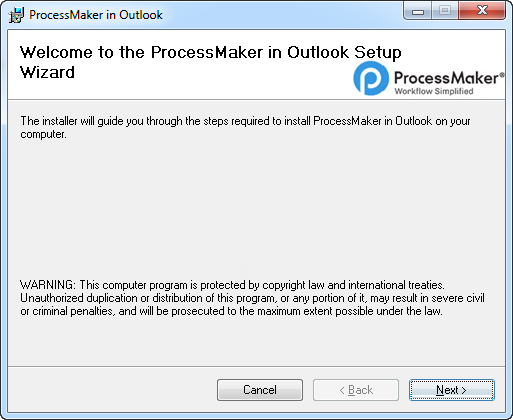Click the 'ProcessMaker in Outlook' title bar text
The image size is (513, 420).
pyautogui.click(x=96, y=15)
